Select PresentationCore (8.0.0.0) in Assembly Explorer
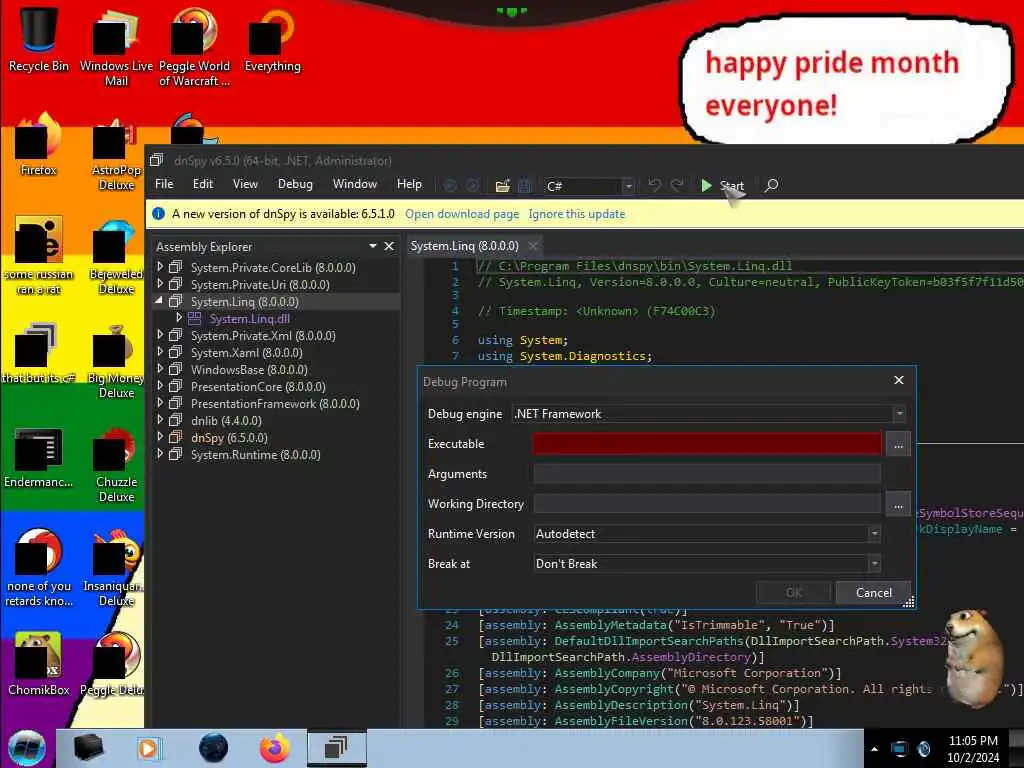Viewport: 1024px width, 768px height. point(258,386)
